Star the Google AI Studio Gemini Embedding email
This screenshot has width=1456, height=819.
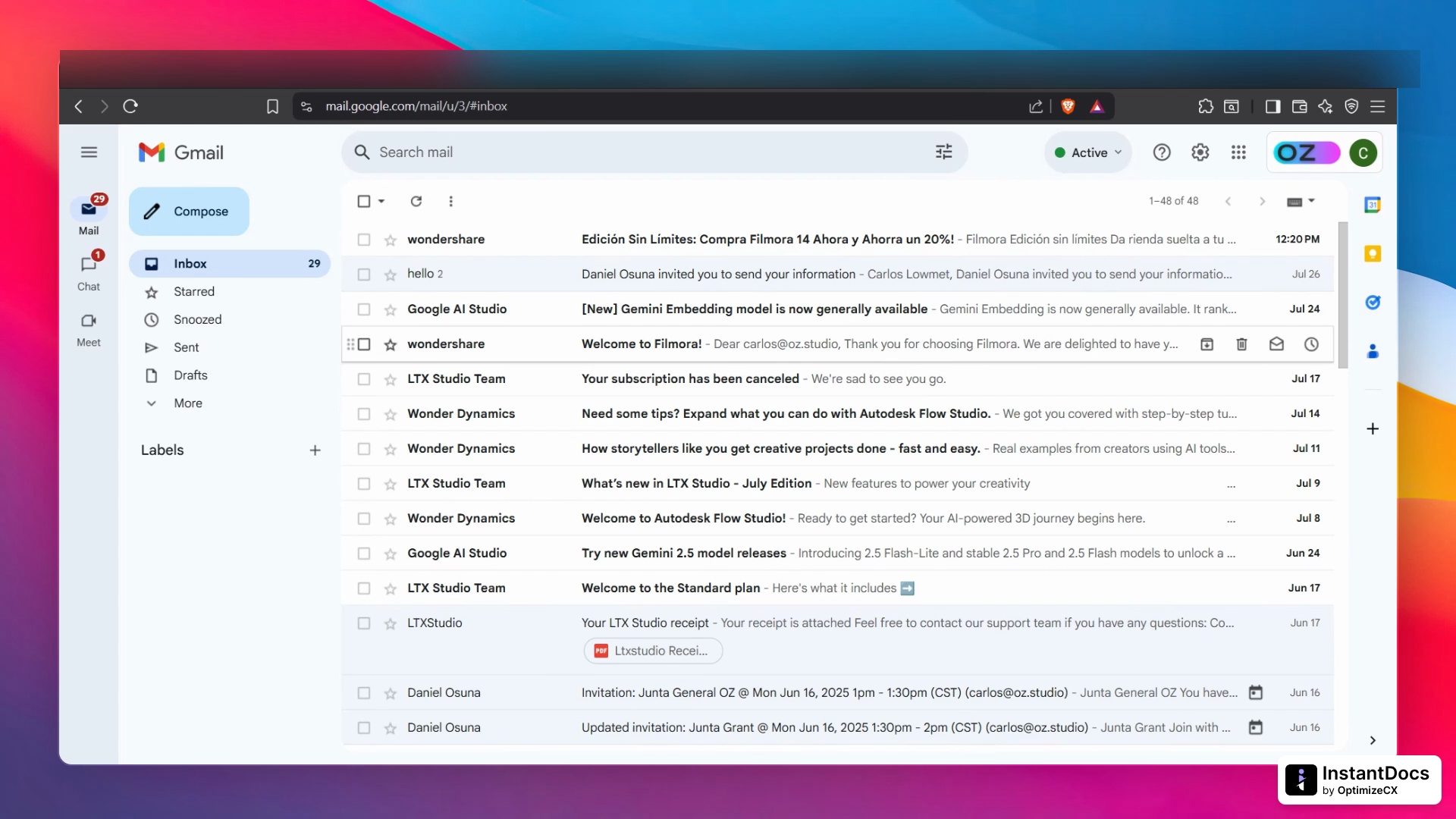click(x=391, y=309)
